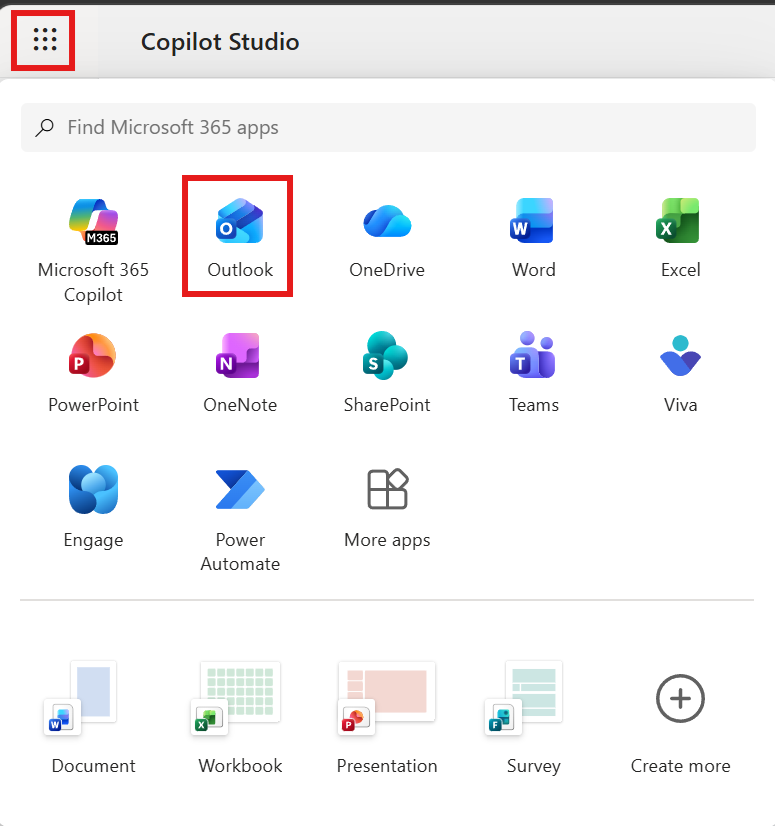Viewport: 775px width, 826px height.
Task: Focus the Find Microsoft 365 apps search box
Action: pos(388,127)
